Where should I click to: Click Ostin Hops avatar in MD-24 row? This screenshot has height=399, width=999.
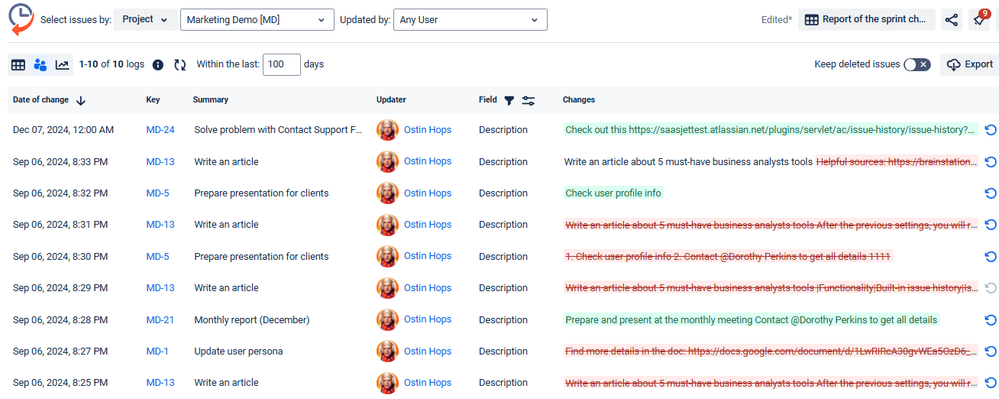tap(387, 130)
